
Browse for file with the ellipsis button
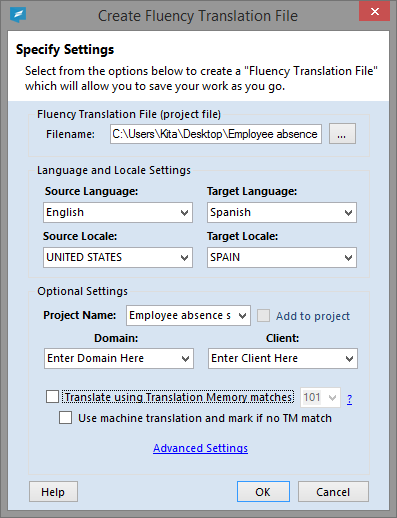(342, 134)
